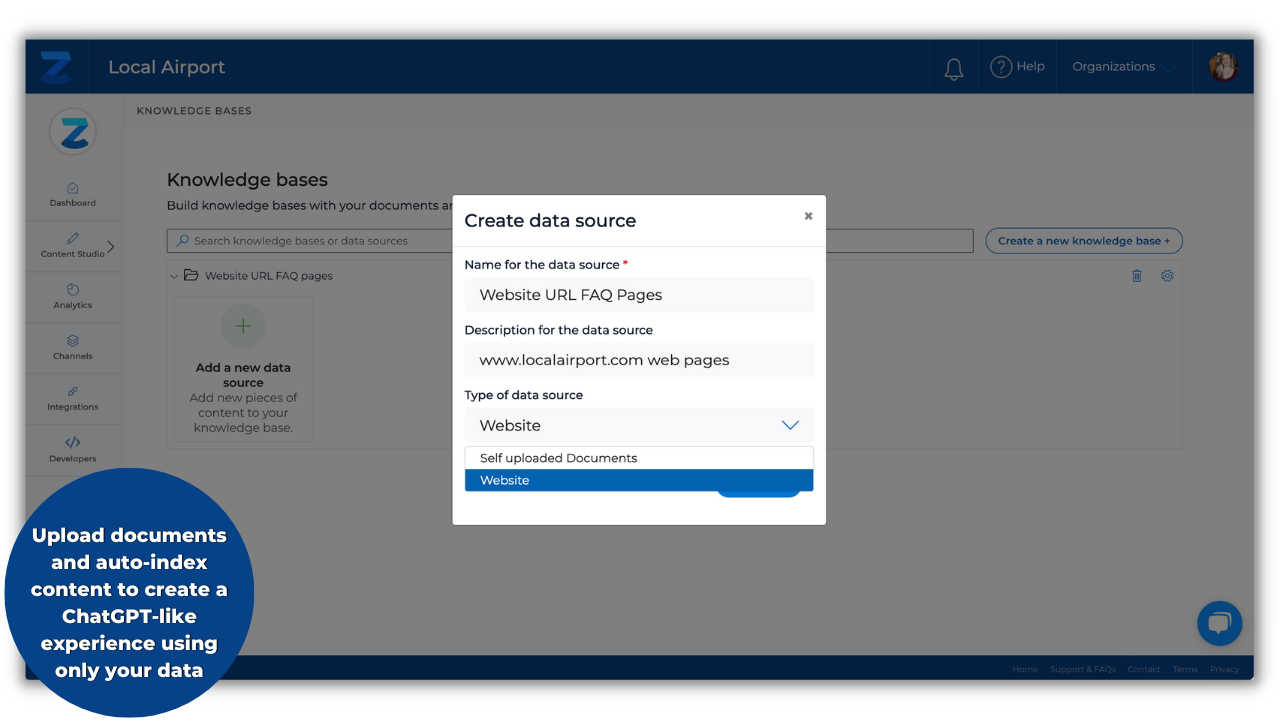The image size is (1280, 720).
Task: Open knowledge base settings gear
Action: [x=1167, y=275]
